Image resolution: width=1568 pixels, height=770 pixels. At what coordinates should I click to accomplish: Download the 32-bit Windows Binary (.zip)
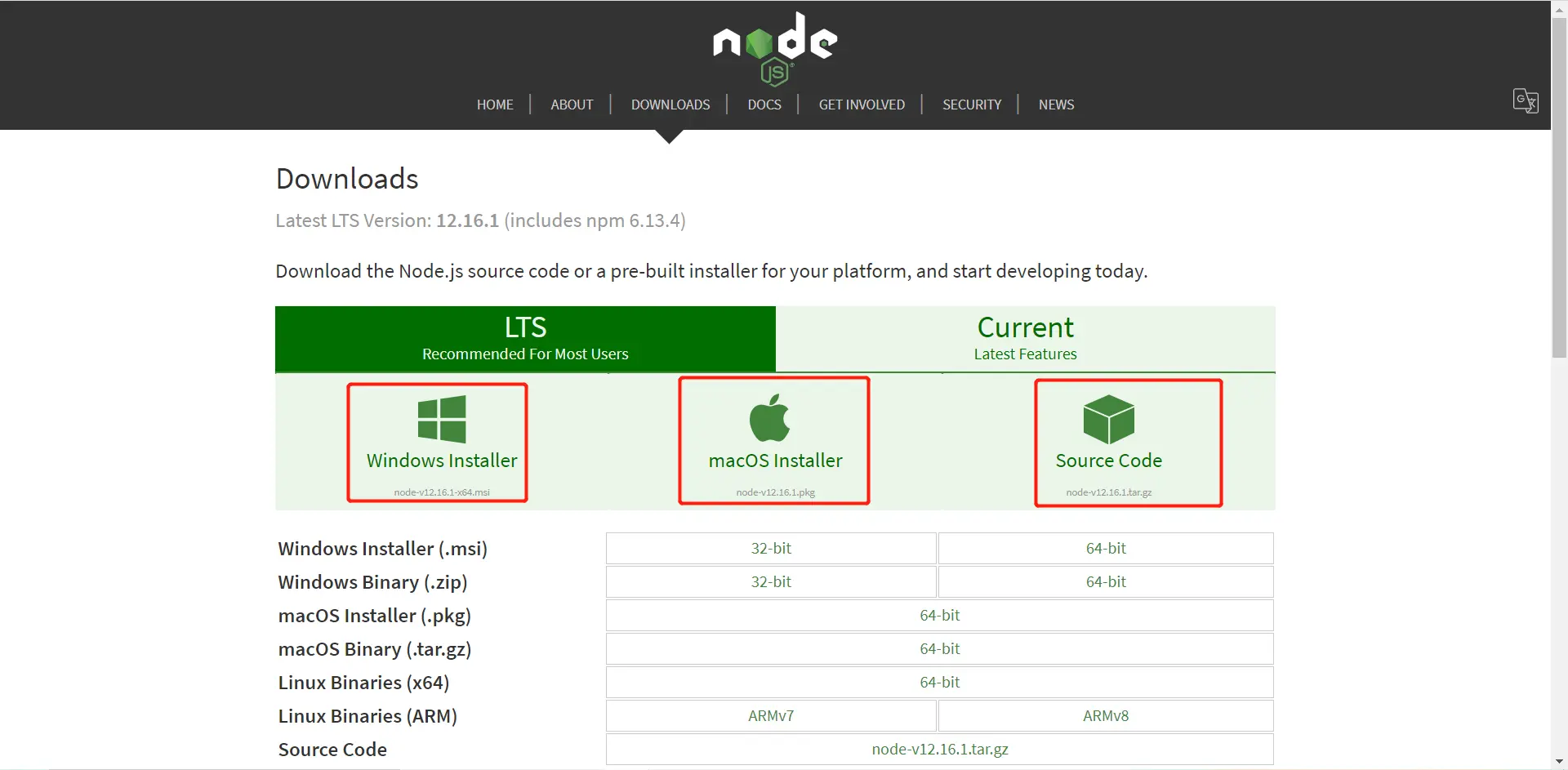click(771, 581)
